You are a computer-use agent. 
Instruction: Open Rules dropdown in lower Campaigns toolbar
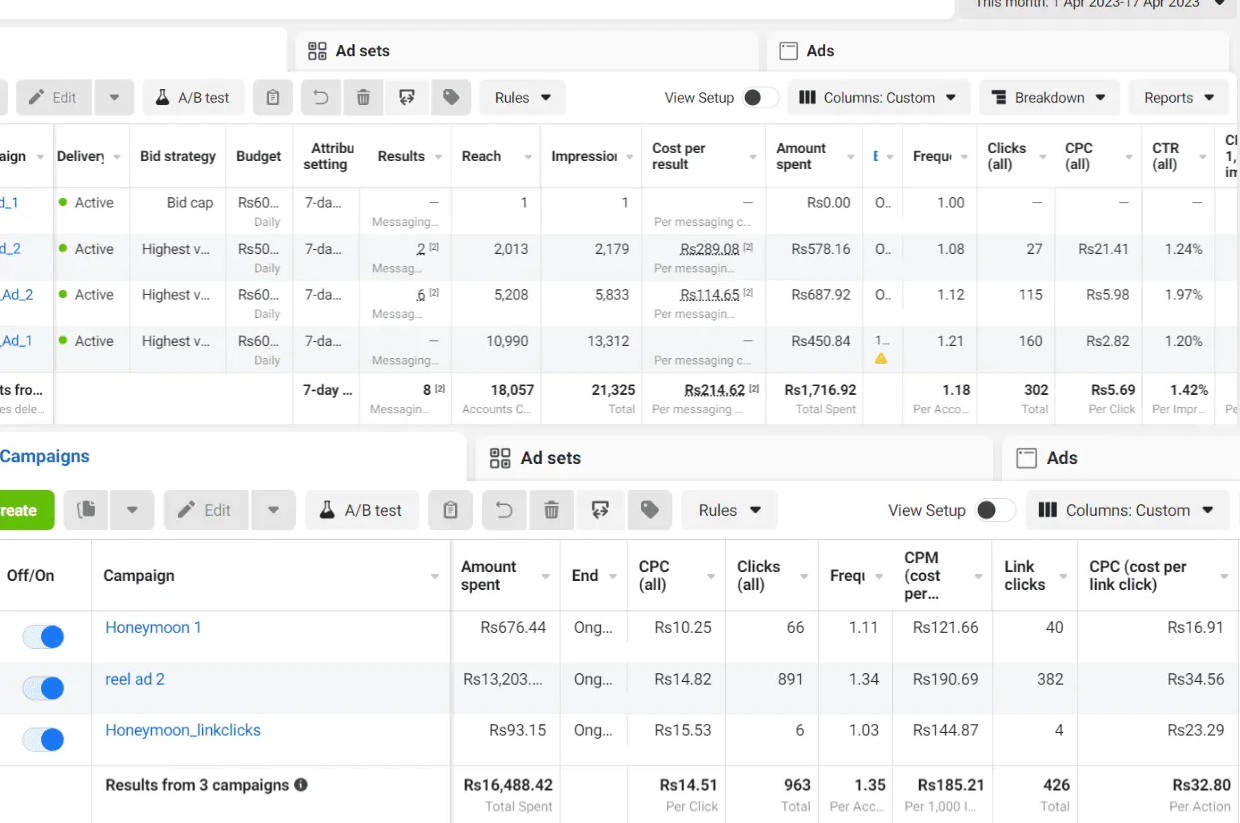pyautogui.click(x=730, y=510)
